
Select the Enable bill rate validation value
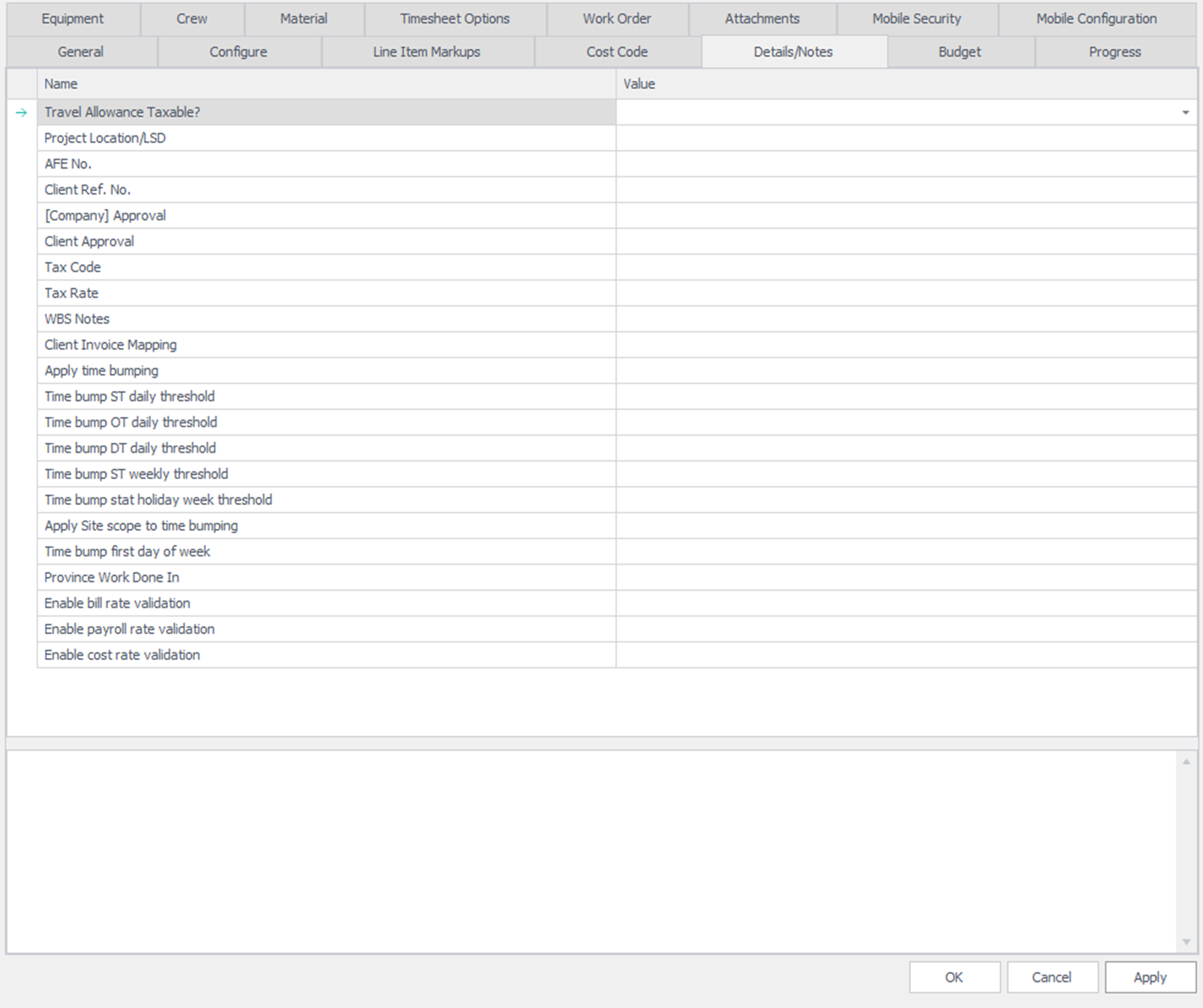click(x=905, y=603)
